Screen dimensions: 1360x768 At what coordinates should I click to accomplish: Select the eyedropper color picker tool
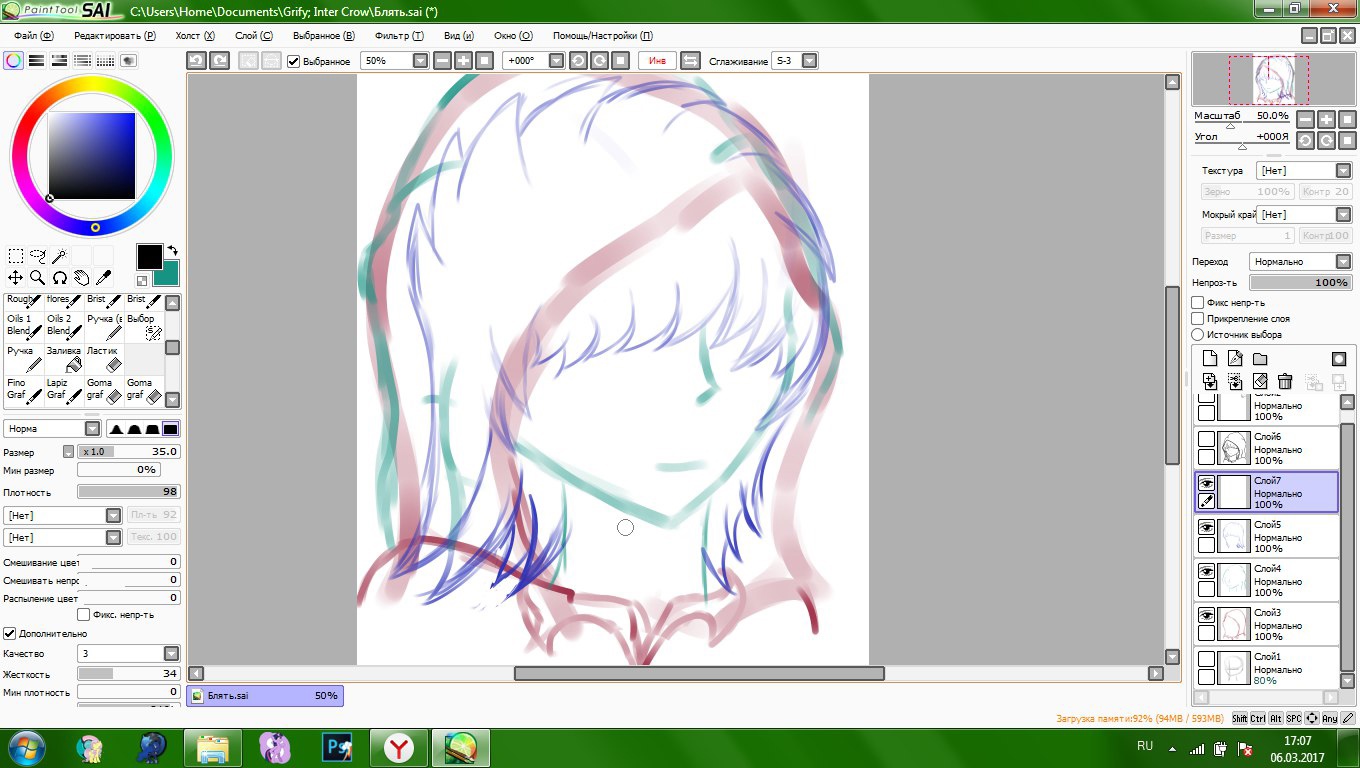point(103,278)
